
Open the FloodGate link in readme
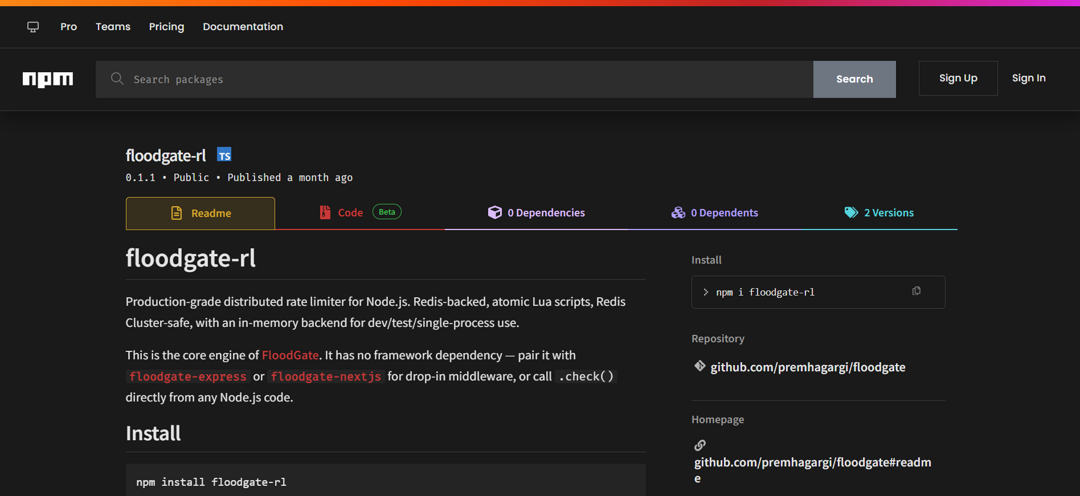[x=290, y=355]
